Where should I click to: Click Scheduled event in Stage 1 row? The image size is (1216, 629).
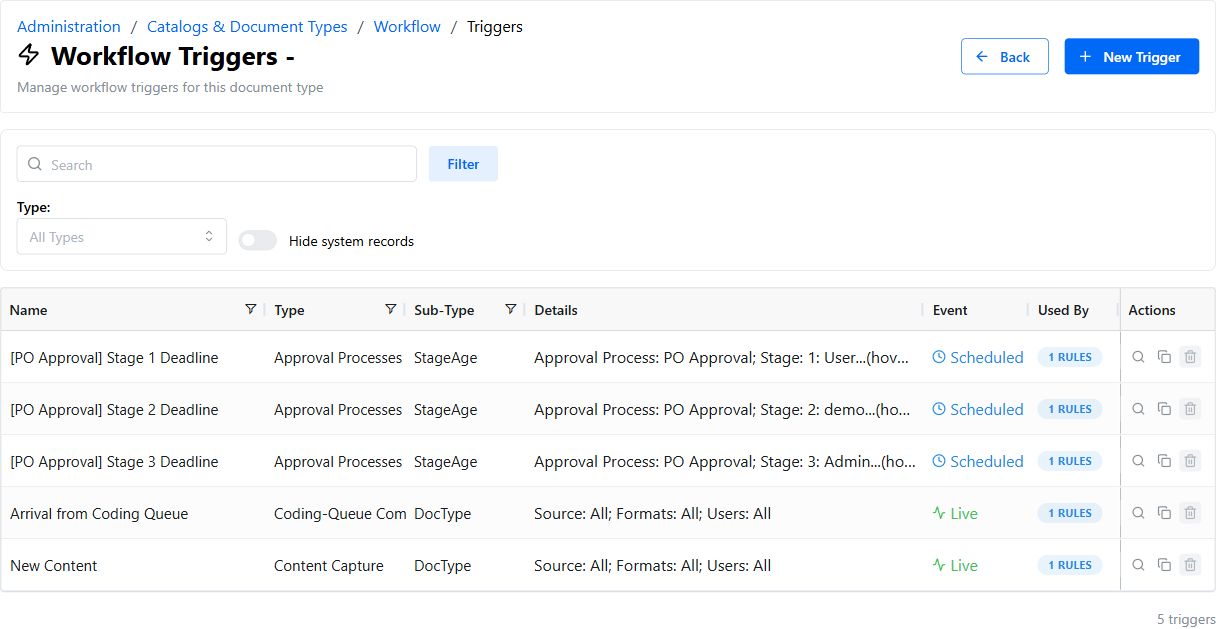pyautogui.click(x=978, y=358)
